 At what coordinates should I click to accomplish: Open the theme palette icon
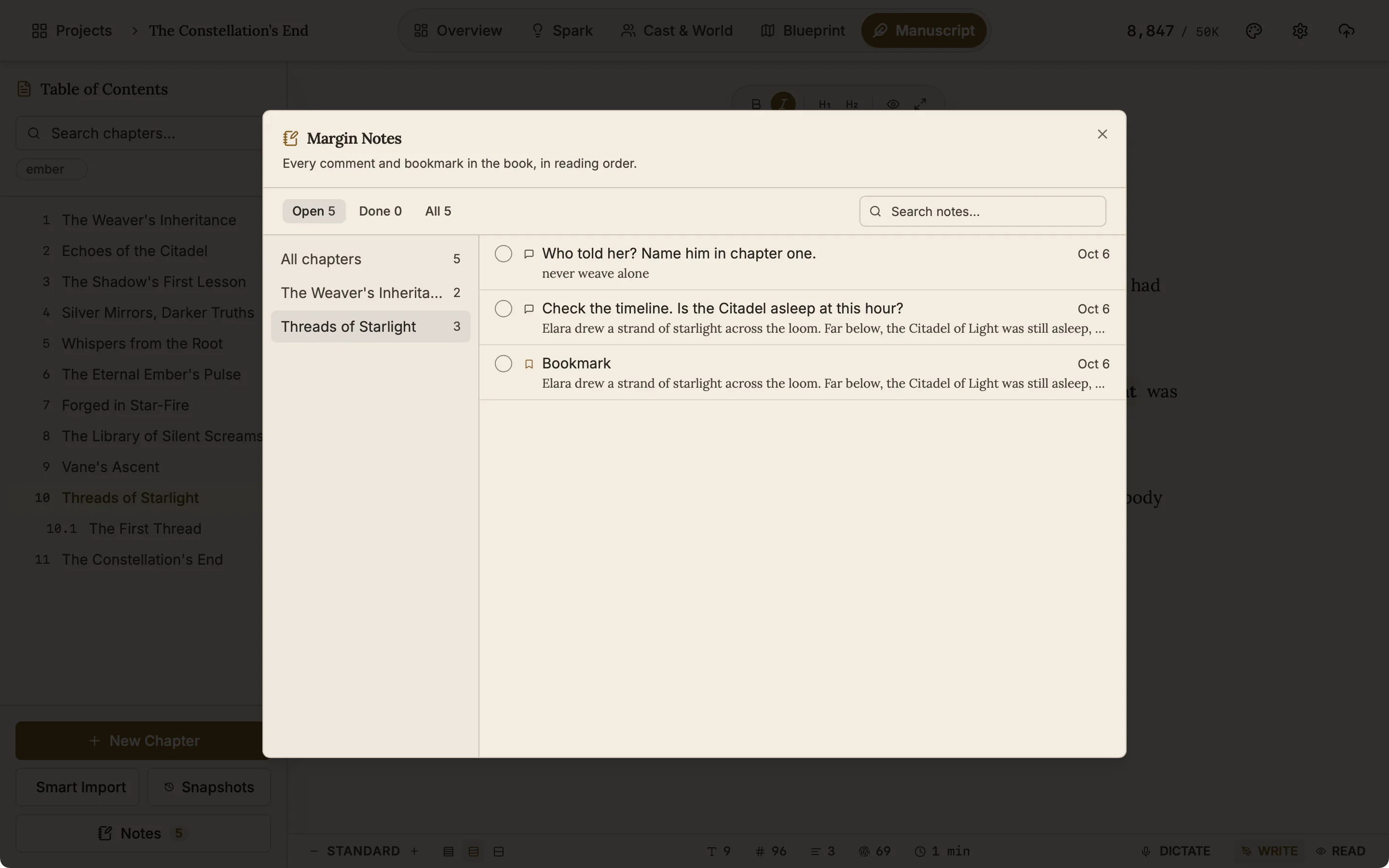(x=1253, y=30)
